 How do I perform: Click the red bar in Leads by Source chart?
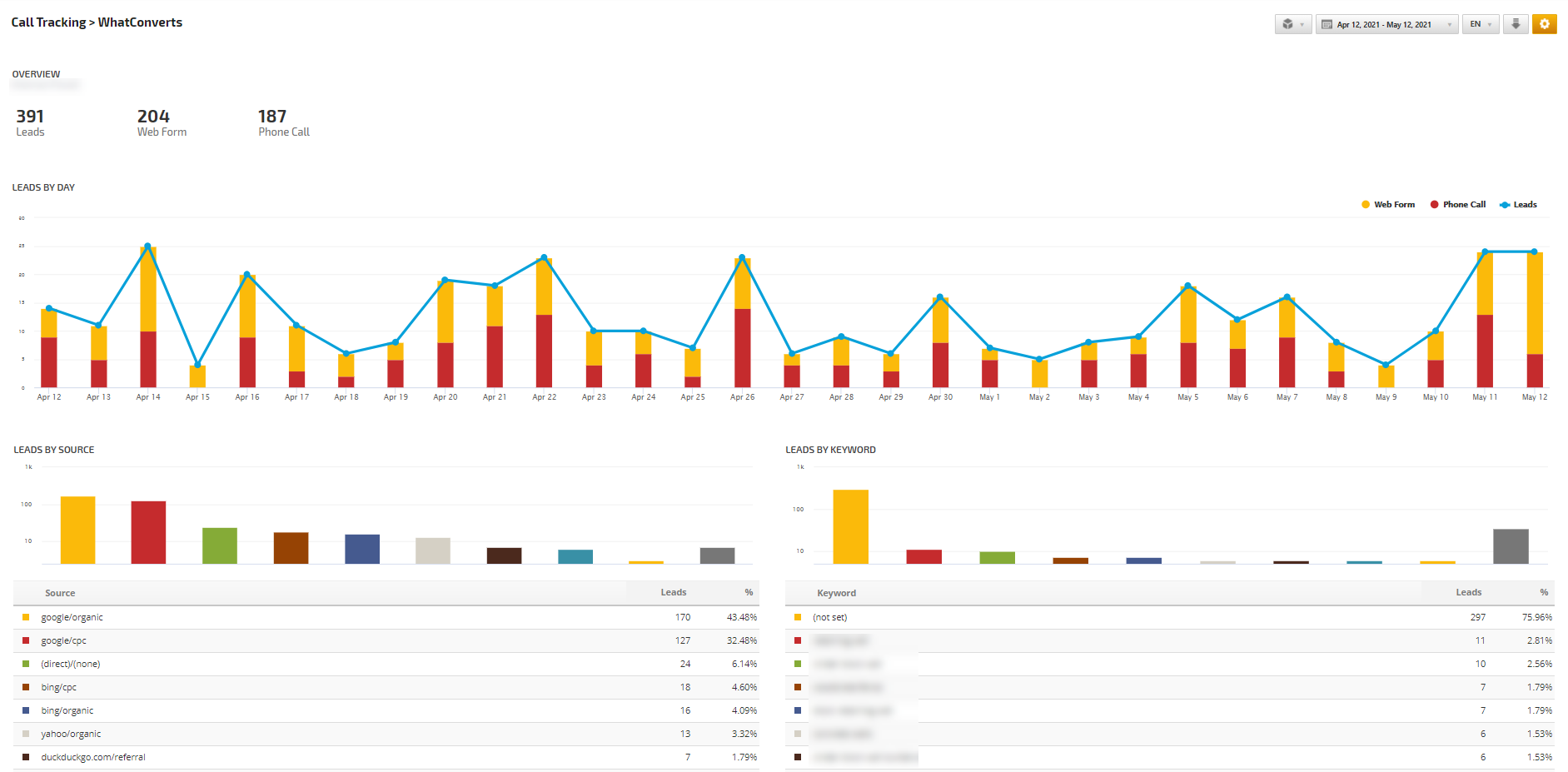pyautogui.click(x=148, y=532)
